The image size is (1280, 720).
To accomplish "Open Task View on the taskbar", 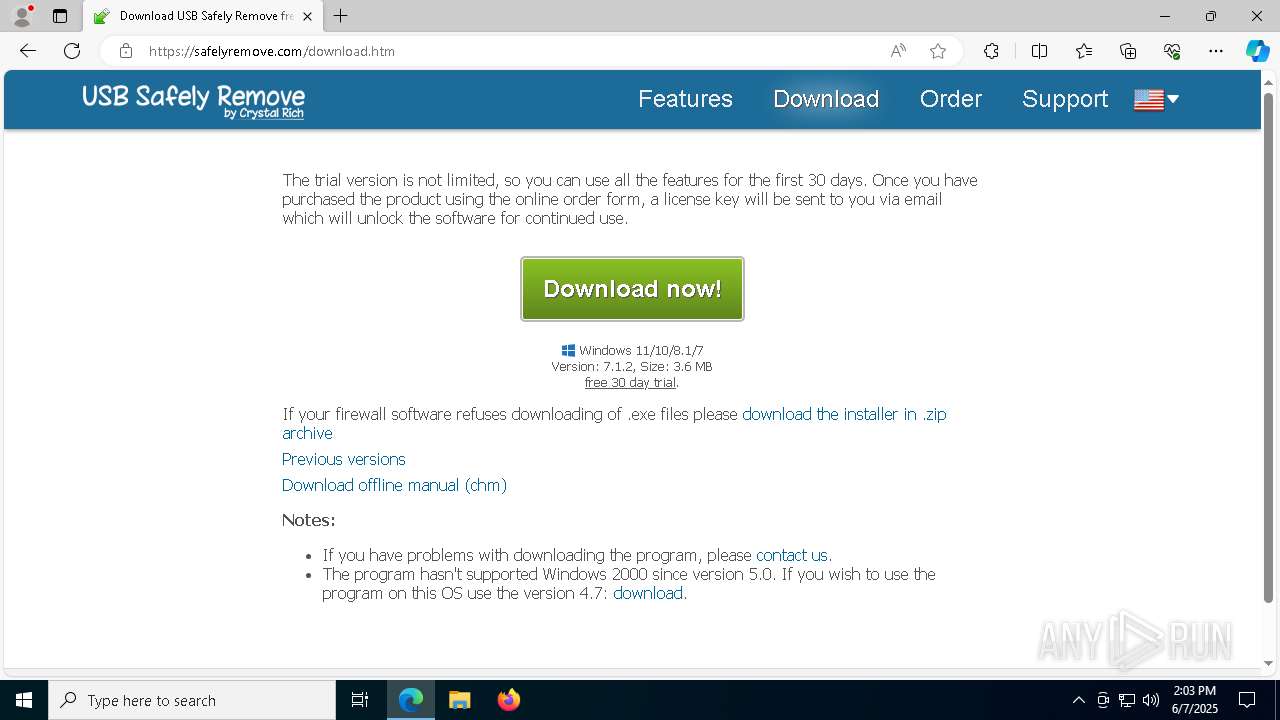I will (360, 700).
